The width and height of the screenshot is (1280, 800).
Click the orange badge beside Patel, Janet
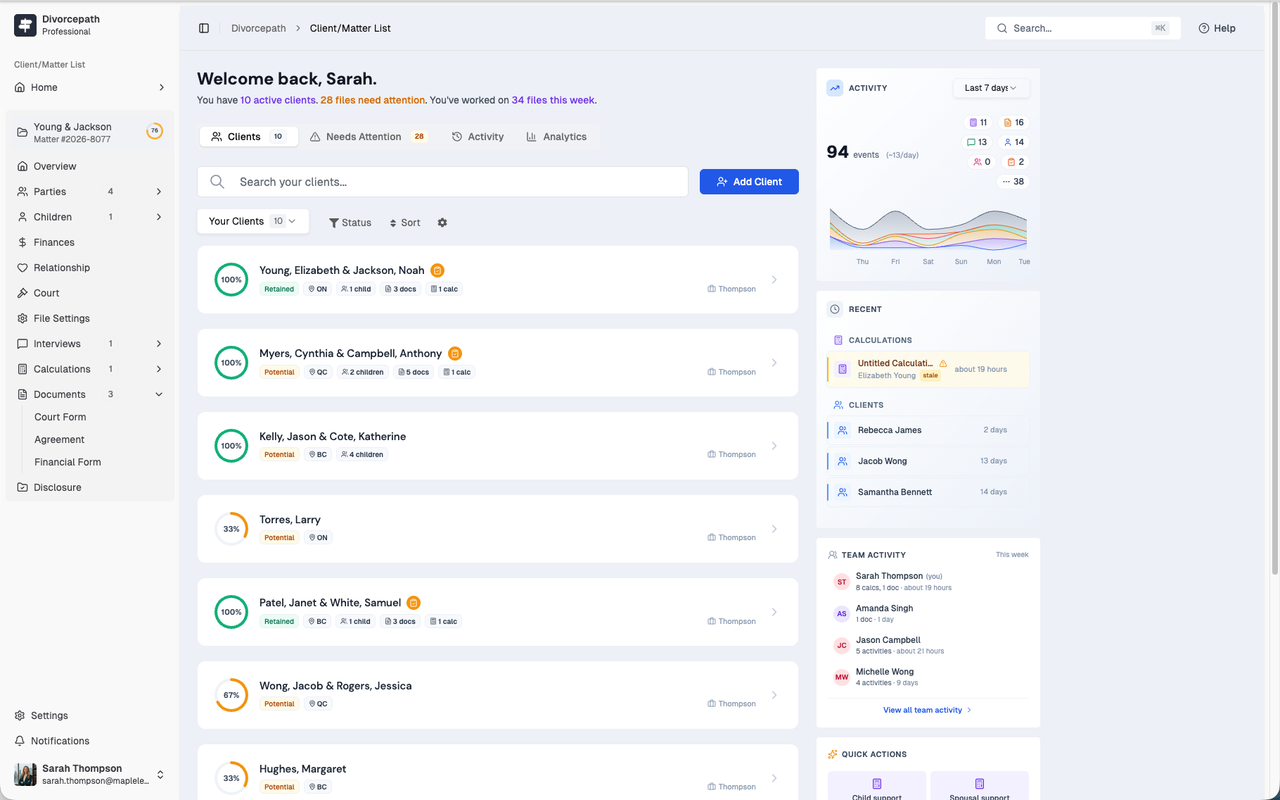point(413,603)
